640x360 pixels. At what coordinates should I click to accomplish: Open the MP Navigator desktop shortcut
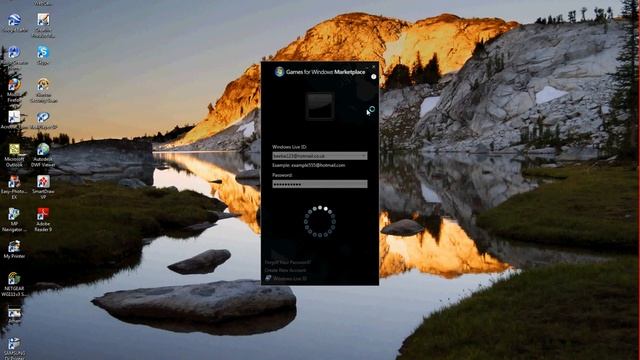pyautogui.click(x=14, y=220)
